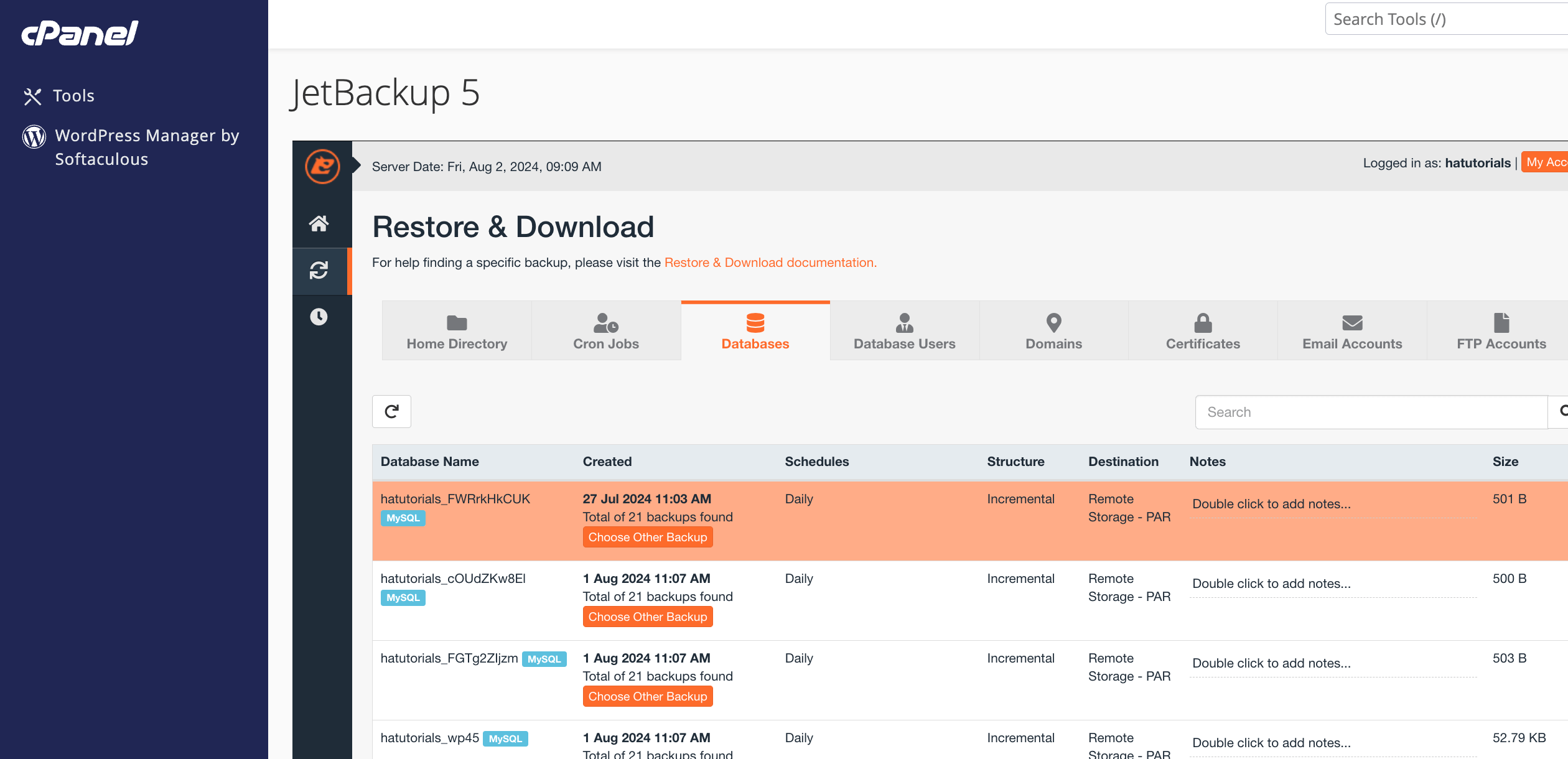This screenshot has width=1568, height=759.
Task: Click the Search Tools box
Action: click(x=1447, y=19)
